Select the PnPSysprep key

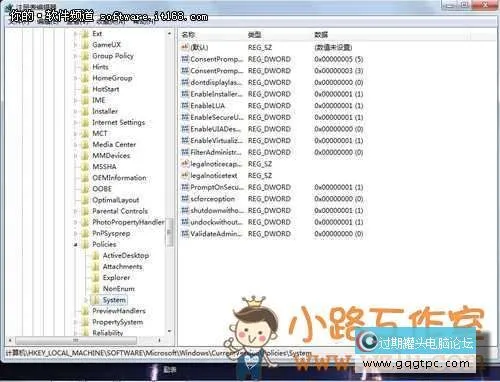point(111,233)
